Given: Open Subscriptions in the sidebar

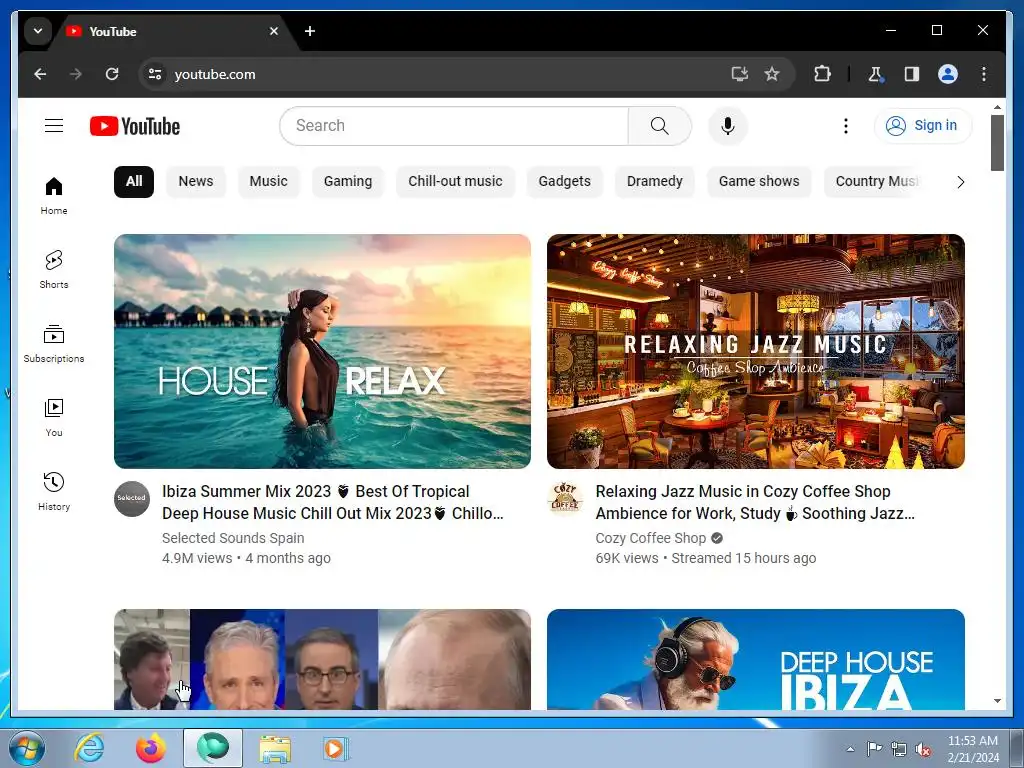Looking at the screenshot, I should point(54,344).
